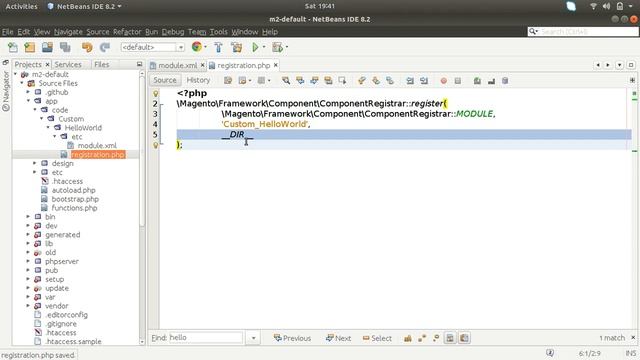Click the Stop Macro Recording icon
This screenshot has height=360, width=640.
(458, 80)
